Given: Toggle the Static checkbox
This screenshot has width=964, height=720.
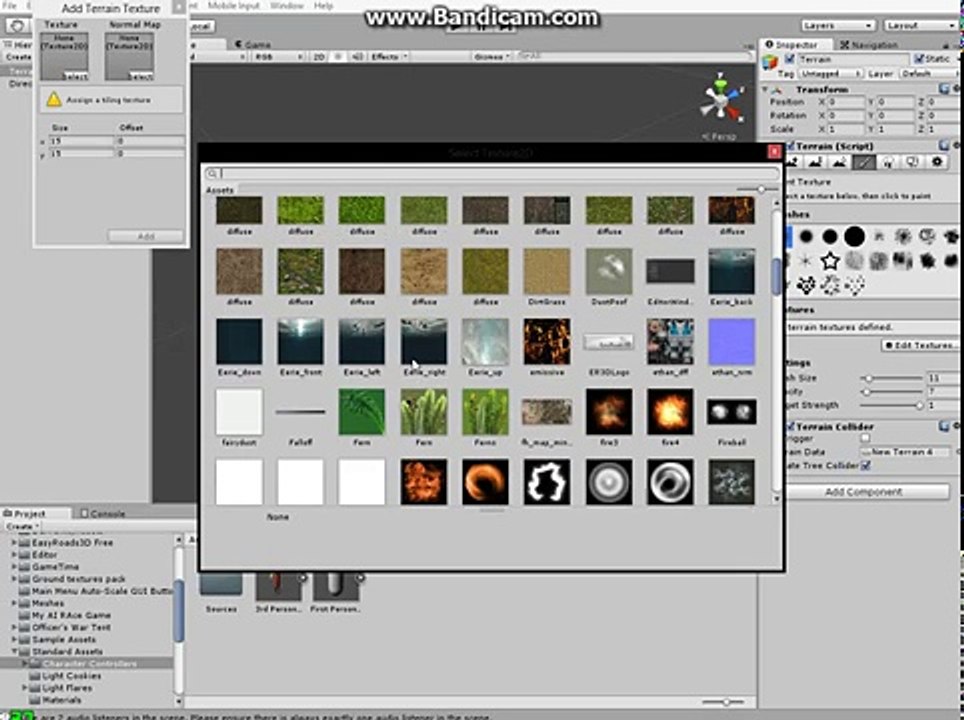Looking at the screenshot, I should tap(919, 59).
